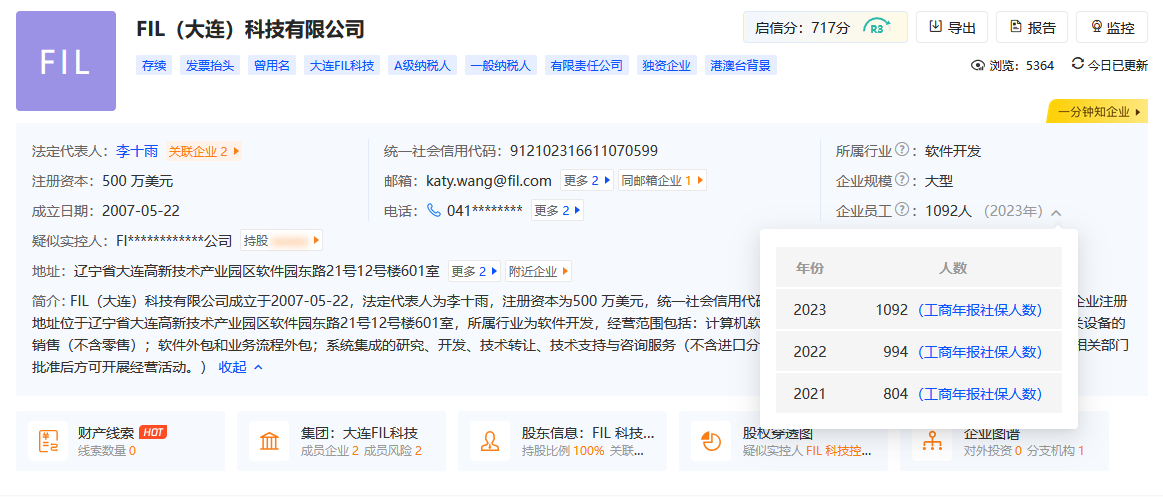This screenshot has width=1163, height=497.
Task: Click the 股东信息 person icon
Action: (x=490, y=441)
